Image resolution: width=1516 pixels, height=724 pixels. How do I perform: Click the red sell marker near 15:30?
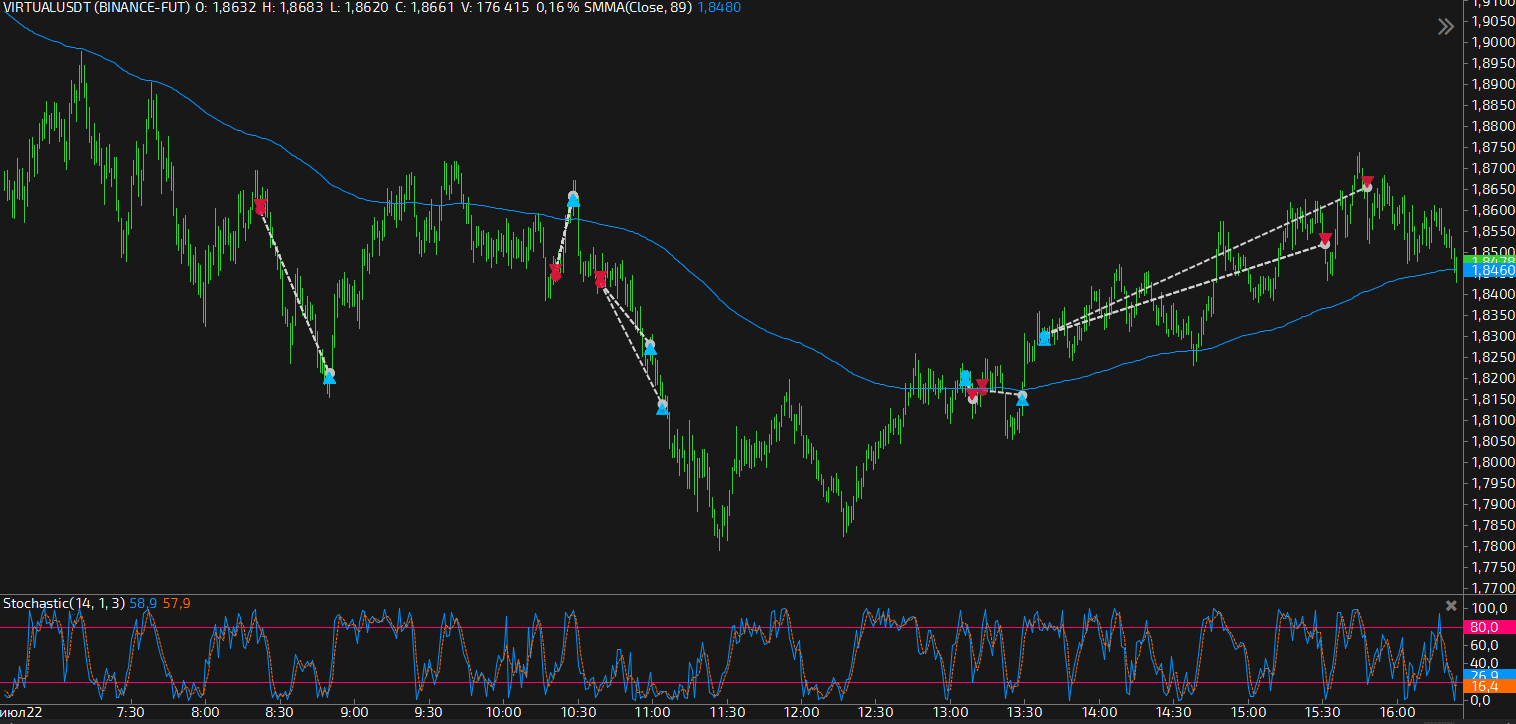pos(1325,240)
